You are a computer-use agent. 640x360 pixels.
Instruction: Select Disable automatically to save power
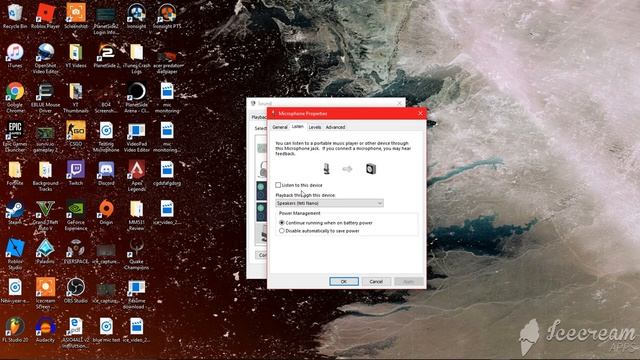click(282, 231)
